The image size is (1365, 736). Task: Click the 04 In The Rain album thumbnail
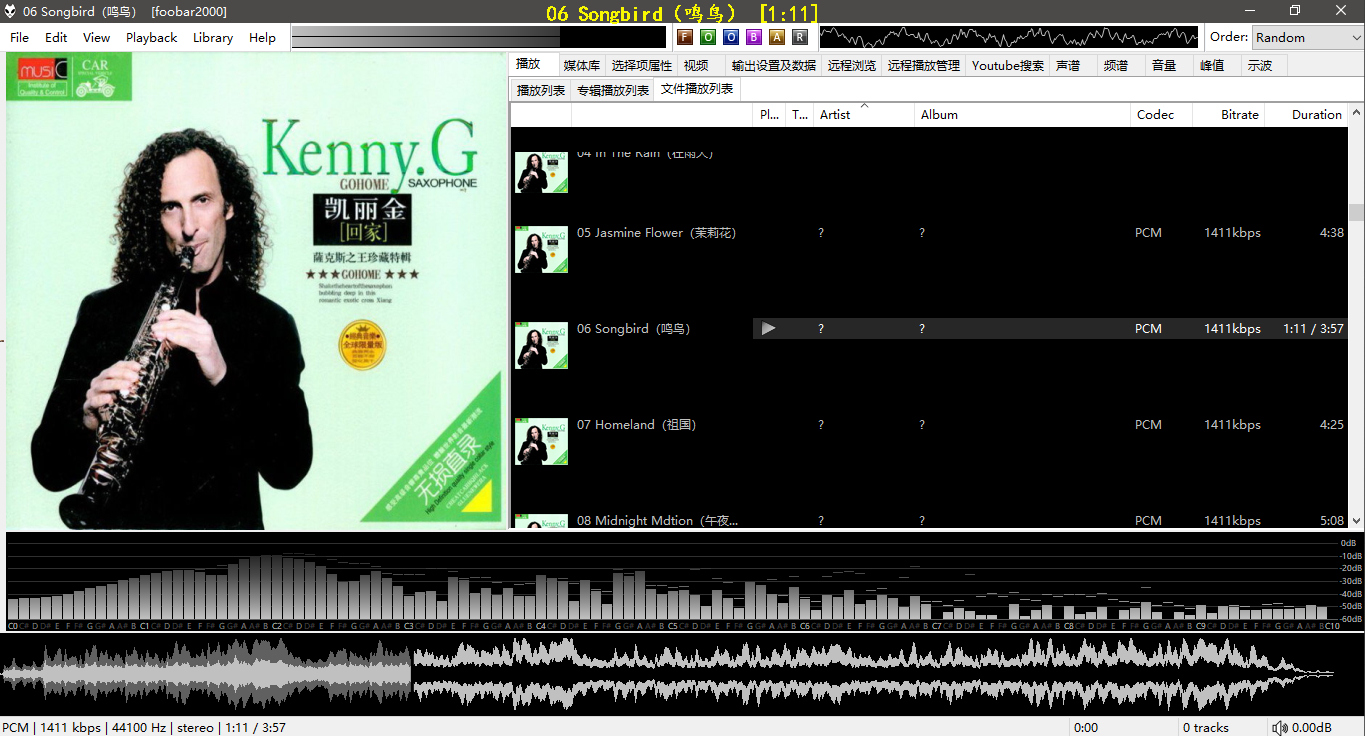coord(541,171)
